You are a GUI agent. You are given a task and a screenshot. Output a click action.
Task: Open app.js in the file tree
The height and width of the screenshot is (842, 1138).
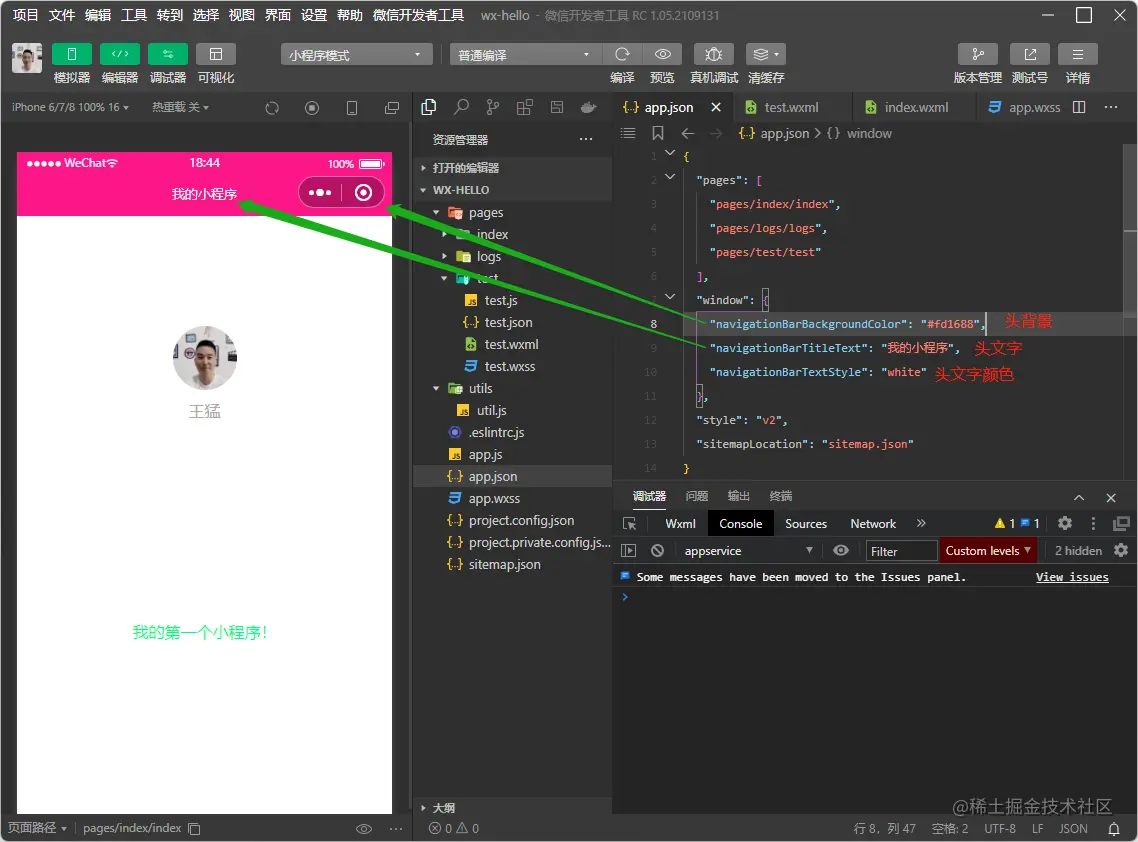512,454
